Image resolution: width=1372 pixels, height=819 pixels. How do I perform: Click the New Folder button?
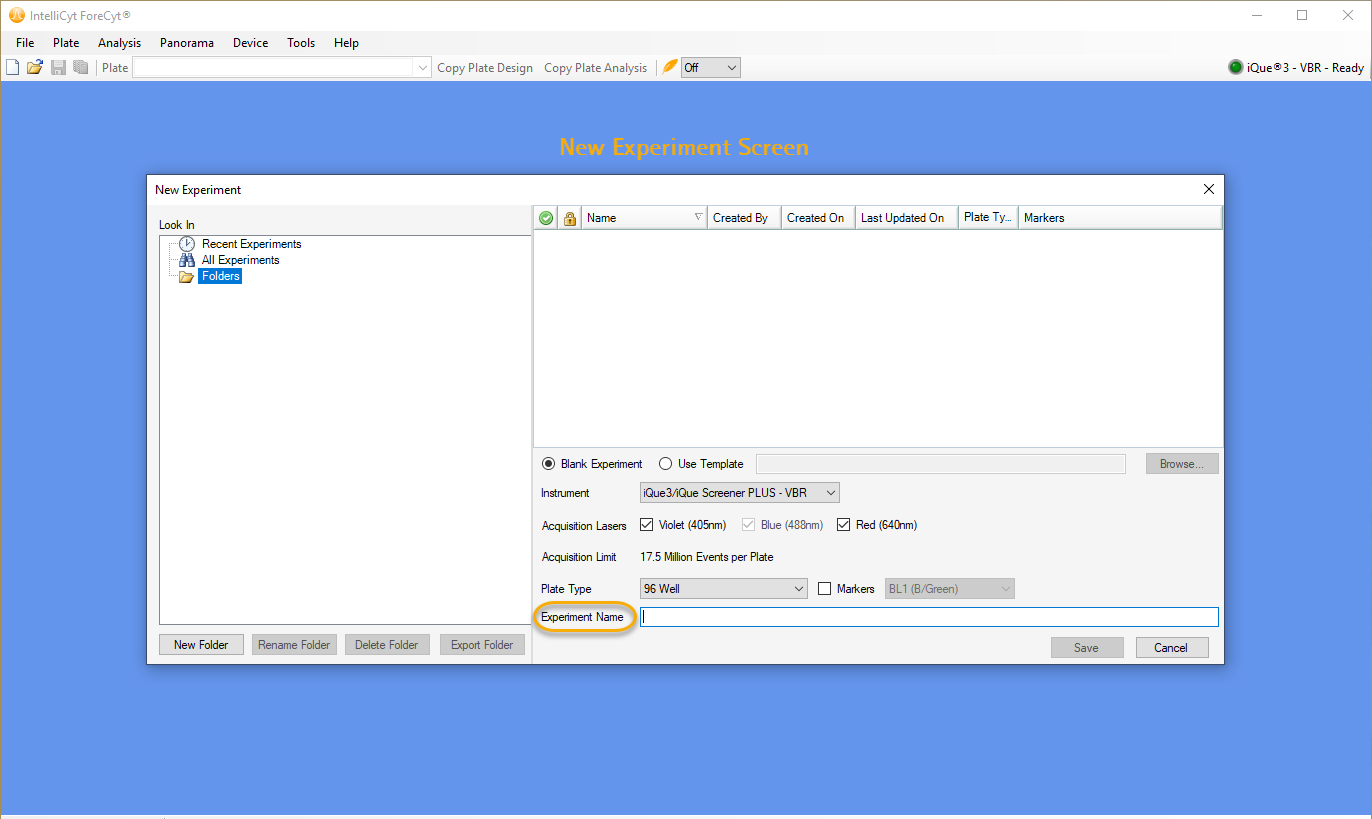[x=201, y=645]
